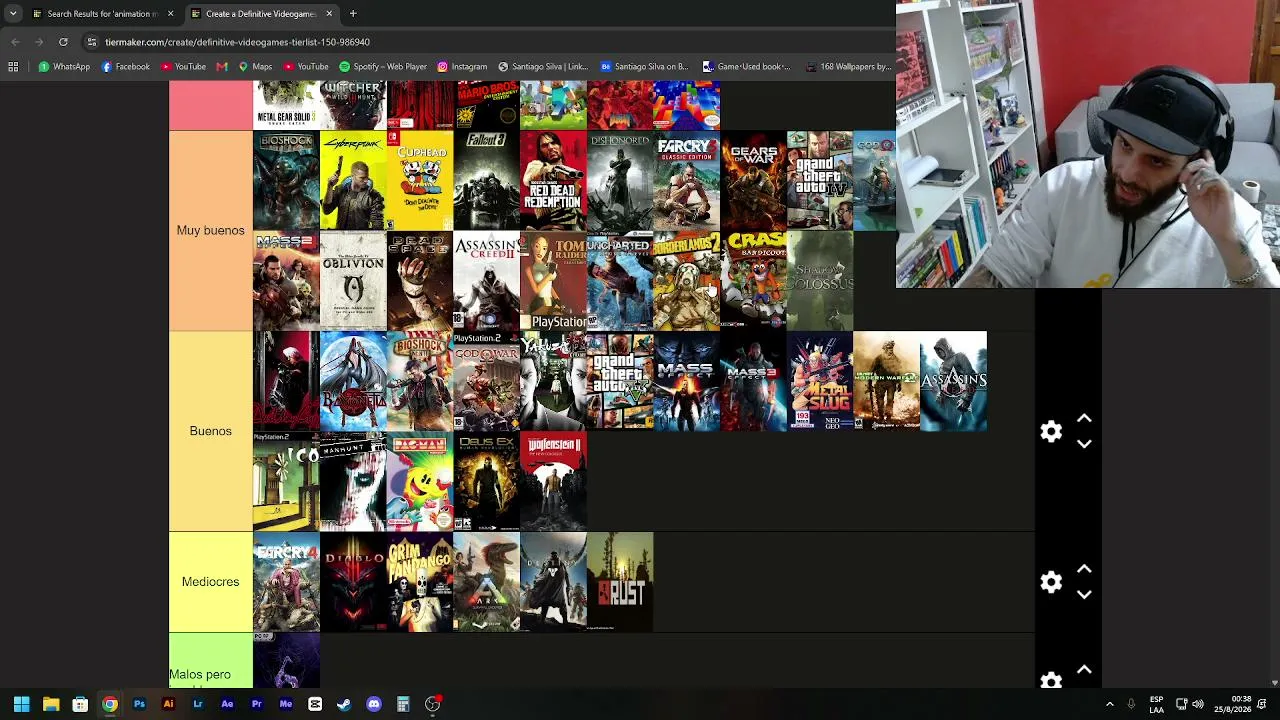Image resolution: width=1280 pixels, height=720 pixels.
Task: Select the Cyberpunk game cover
Action: pyautogui.click(x=353, y=181)
